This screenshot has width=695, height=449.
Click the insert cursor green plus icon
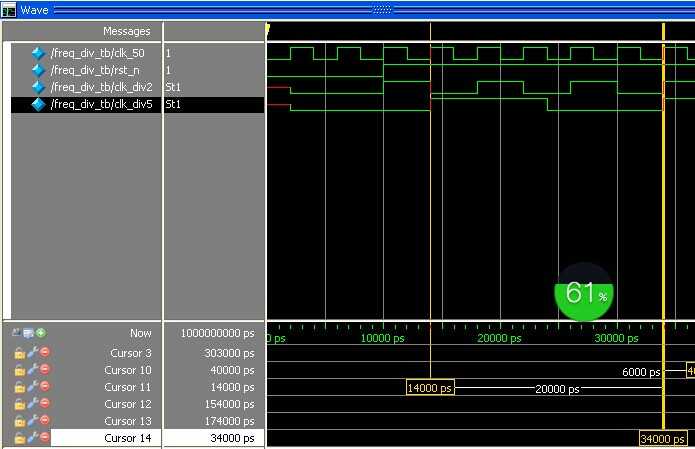[41, 332]
